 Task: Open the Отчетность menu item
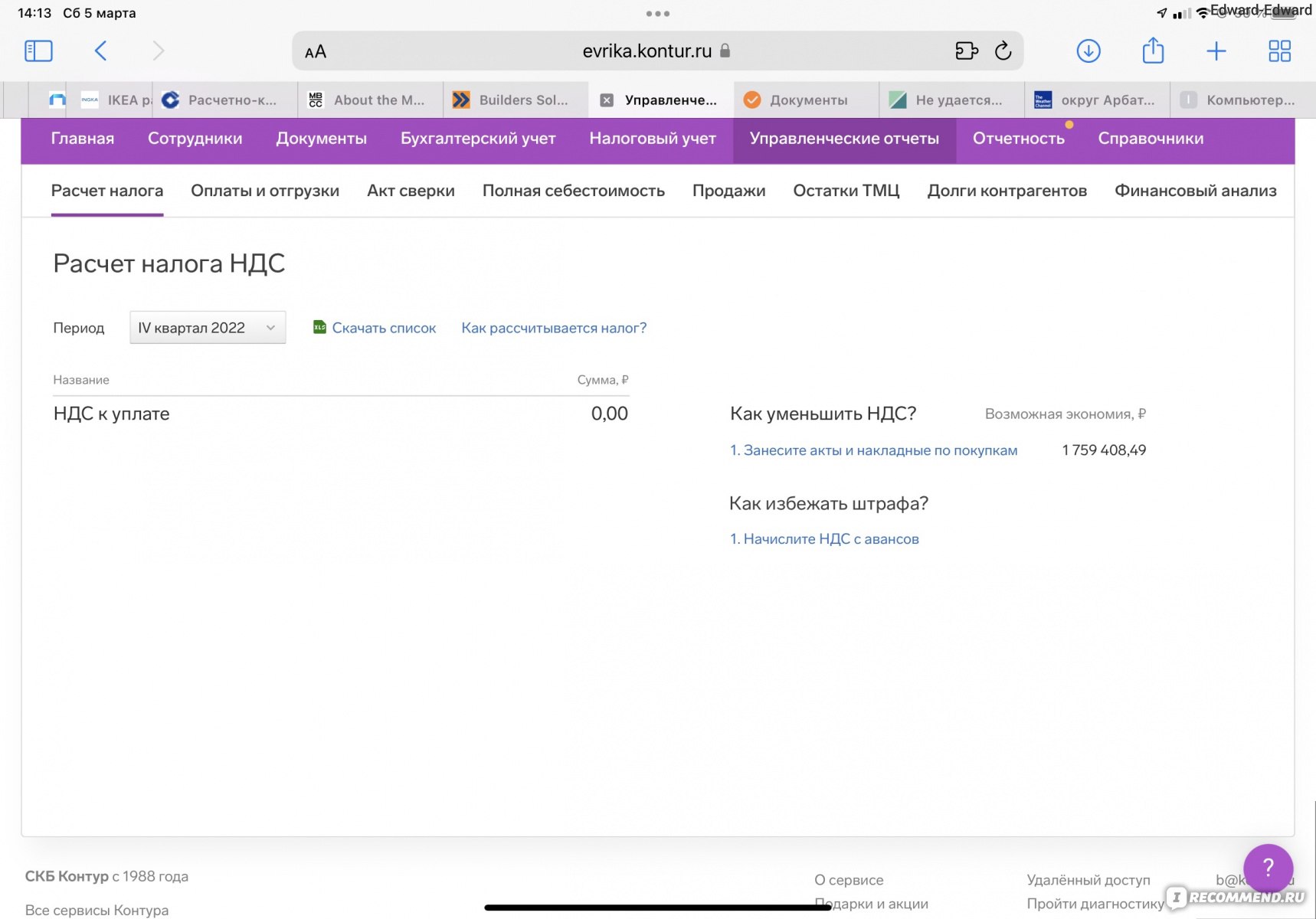coord(1019,139)
